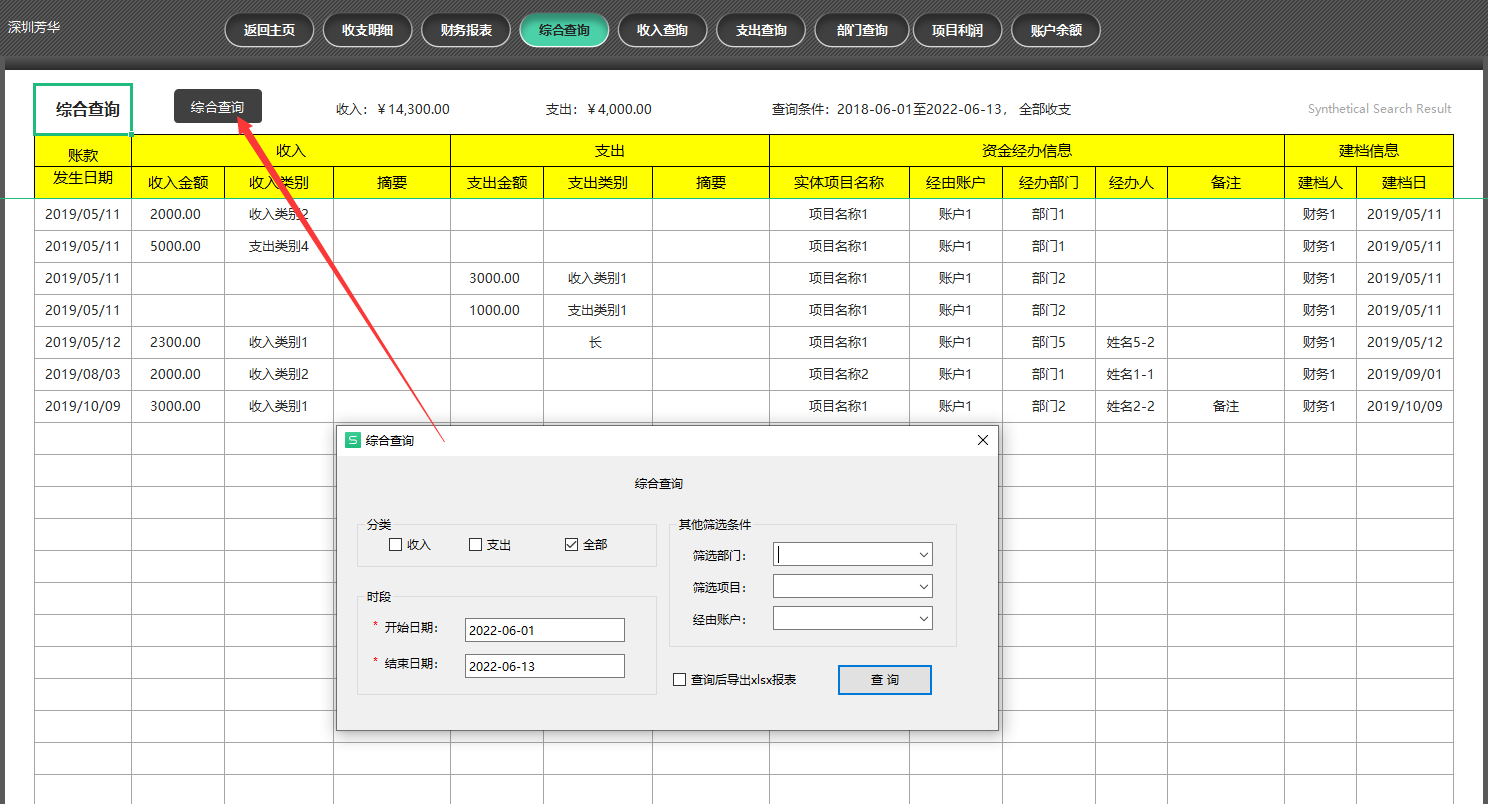Click the 支出类别1 cell

[x=598, y=310]
